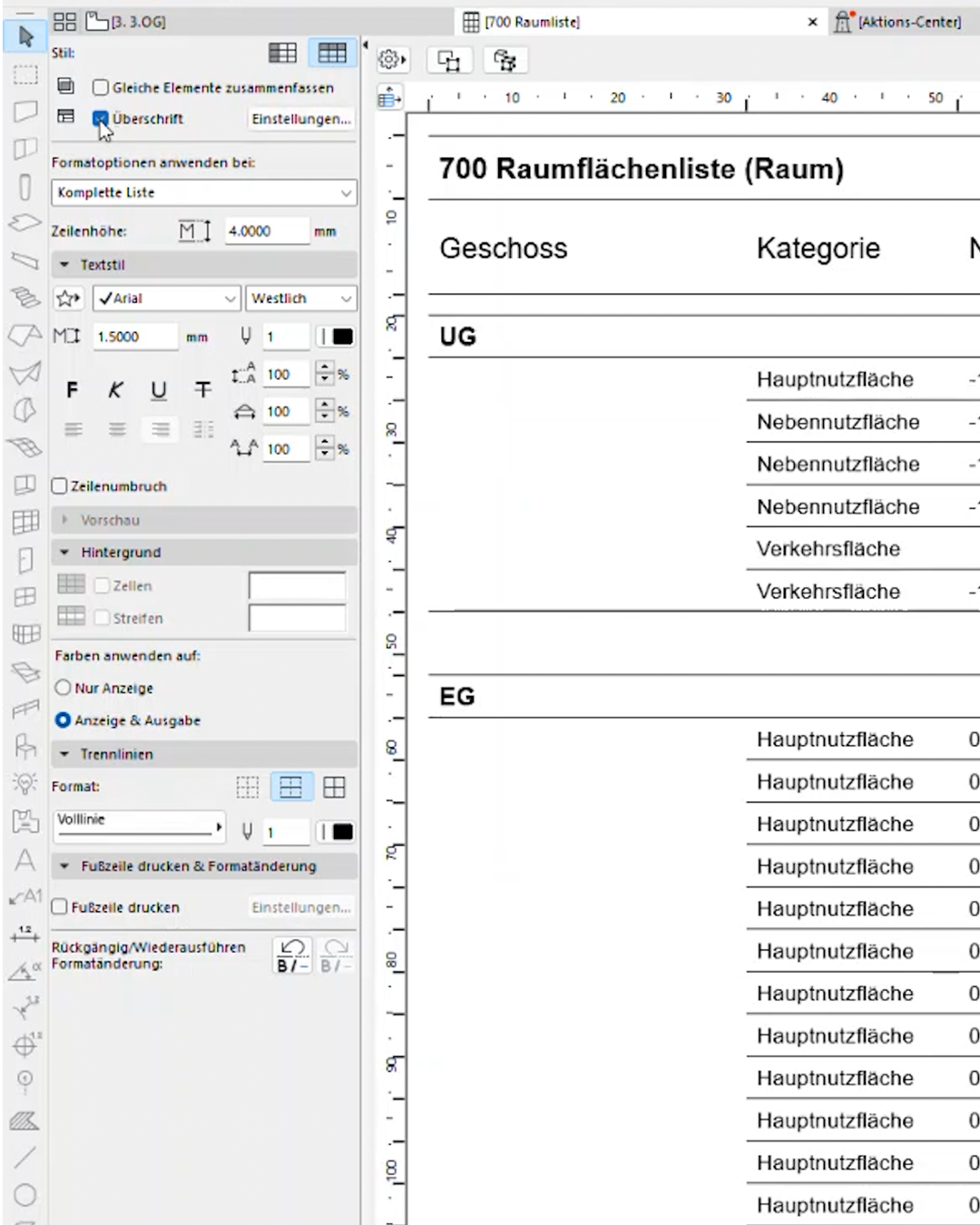Enable 'Zeilenumbruch' checkbox
The width and height of the screenshot is (980, 1225).
pyautogui.click(x=60, y=486)
